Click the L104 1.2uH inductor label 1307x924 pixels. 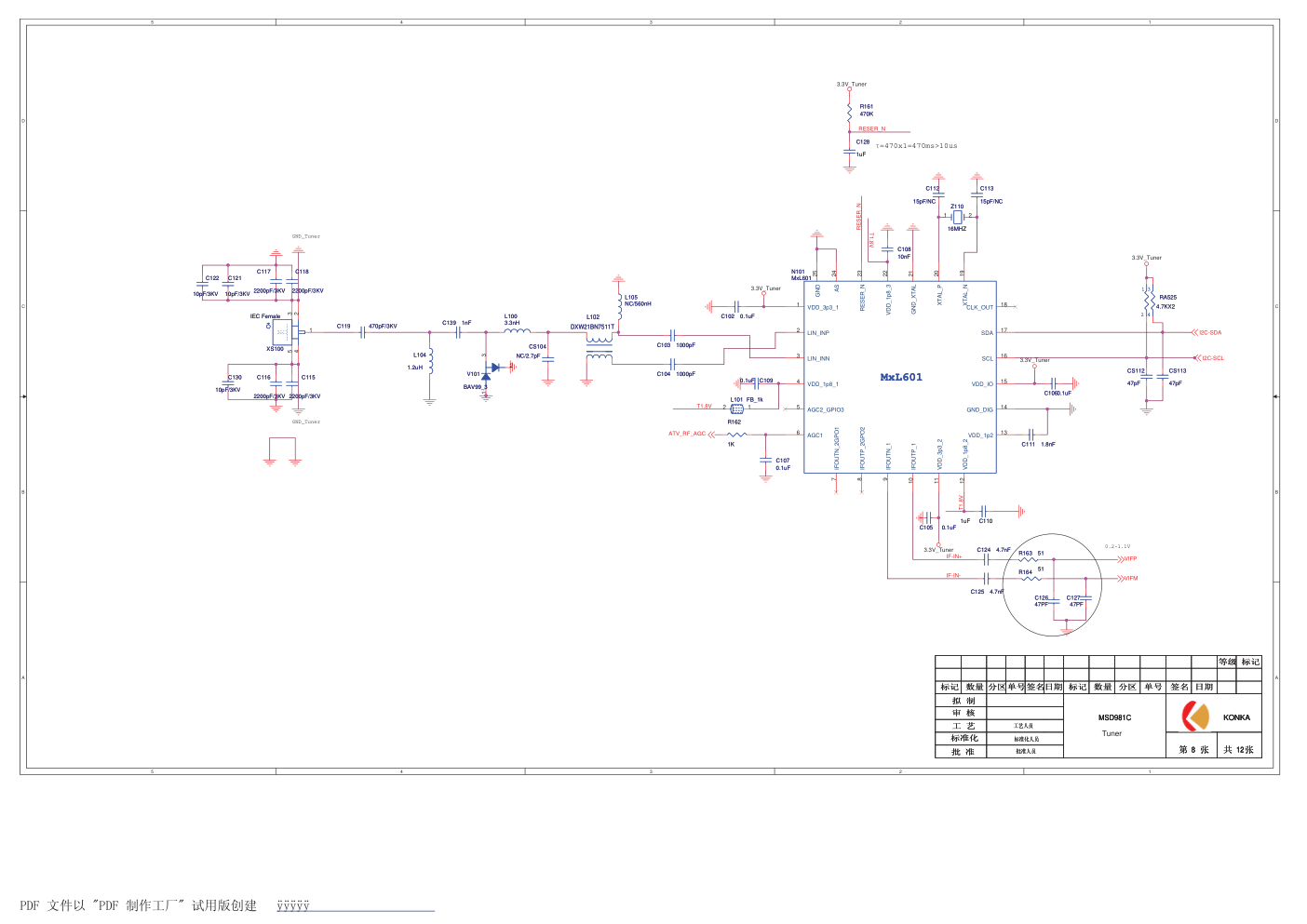click(x=417, y=361)
